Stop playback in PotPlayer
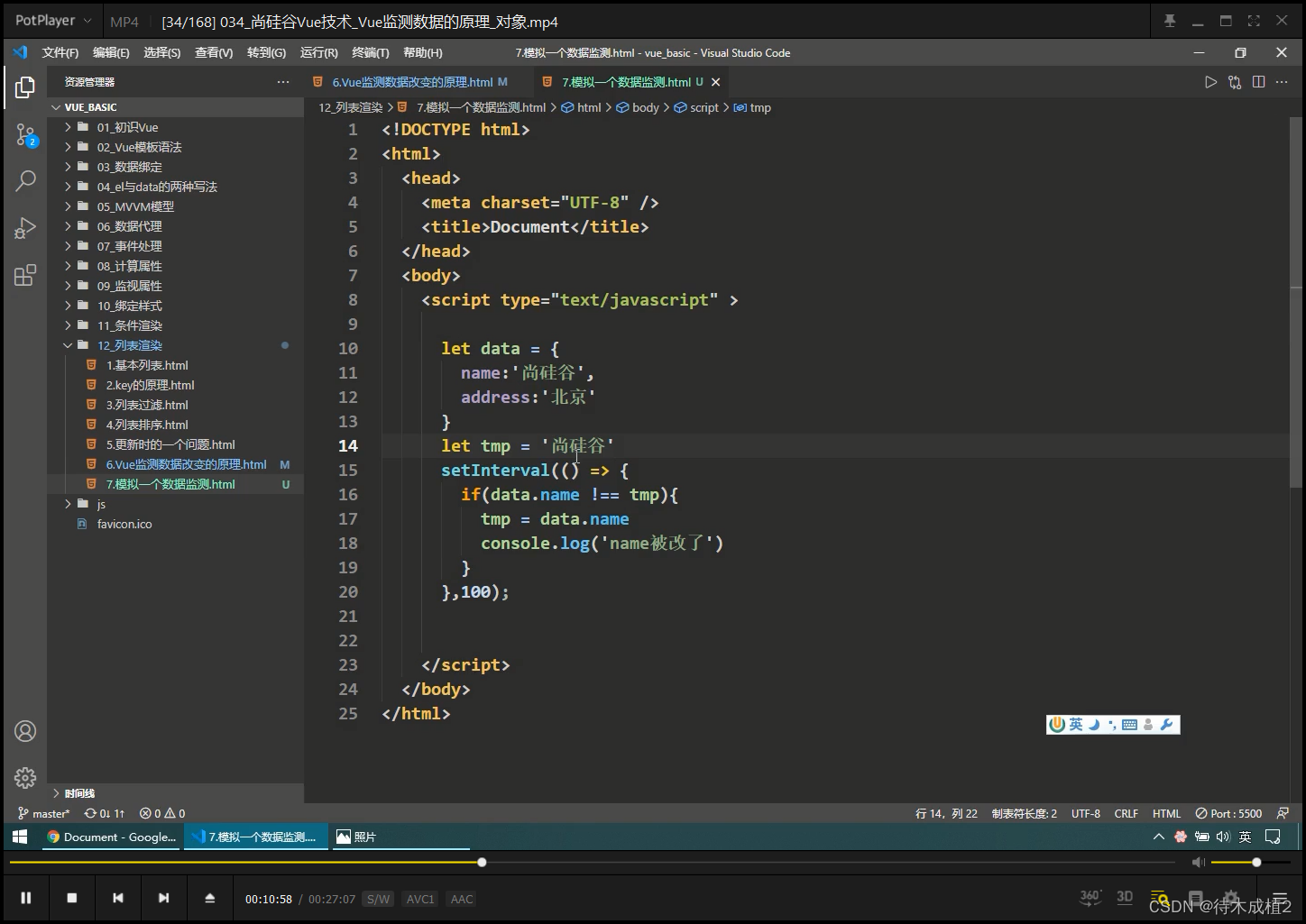This screenshot has height=924, width=1306. click(x=72, y=898)
